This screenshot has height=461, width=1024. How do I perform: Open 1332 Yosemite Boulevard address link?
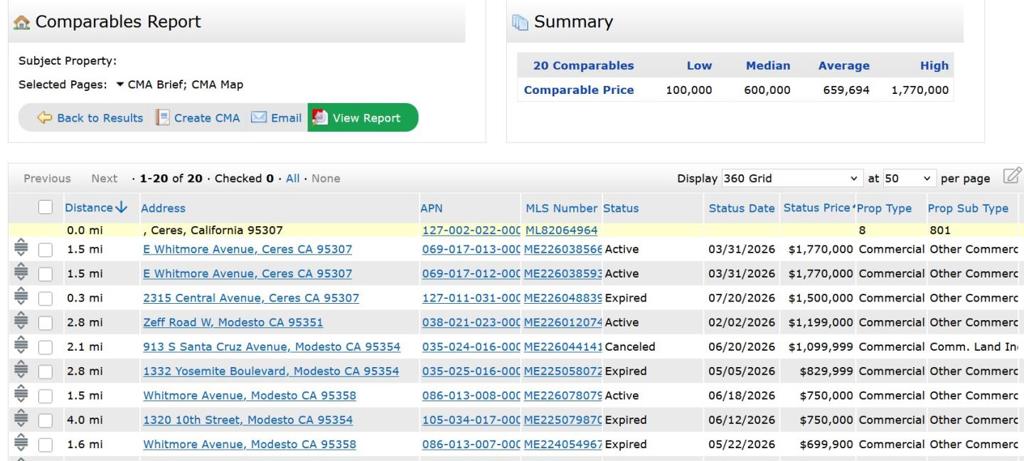point(271,371)
